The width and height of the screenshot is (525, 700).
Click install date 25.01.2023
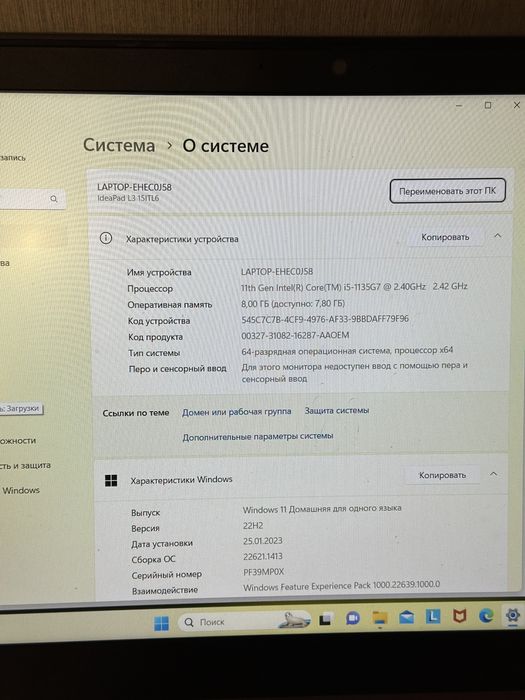point(262,541)
